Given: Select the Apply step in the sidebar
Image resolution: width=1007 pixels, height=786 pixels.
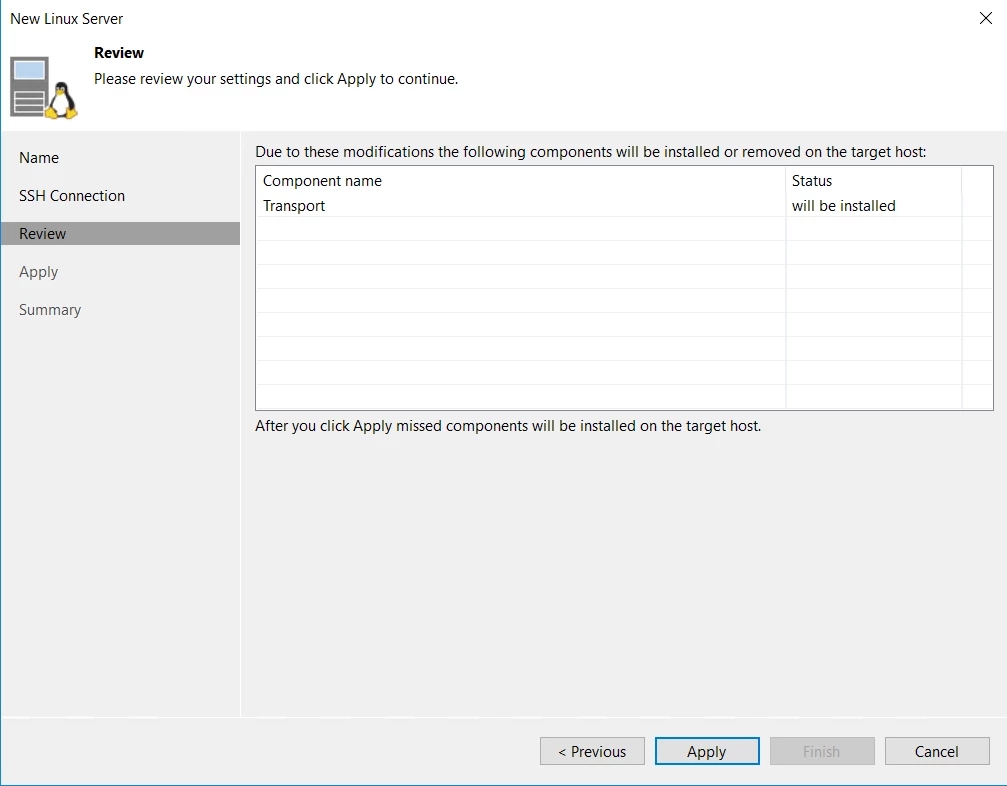Looking at the screenshot, I should coord(39,272).
